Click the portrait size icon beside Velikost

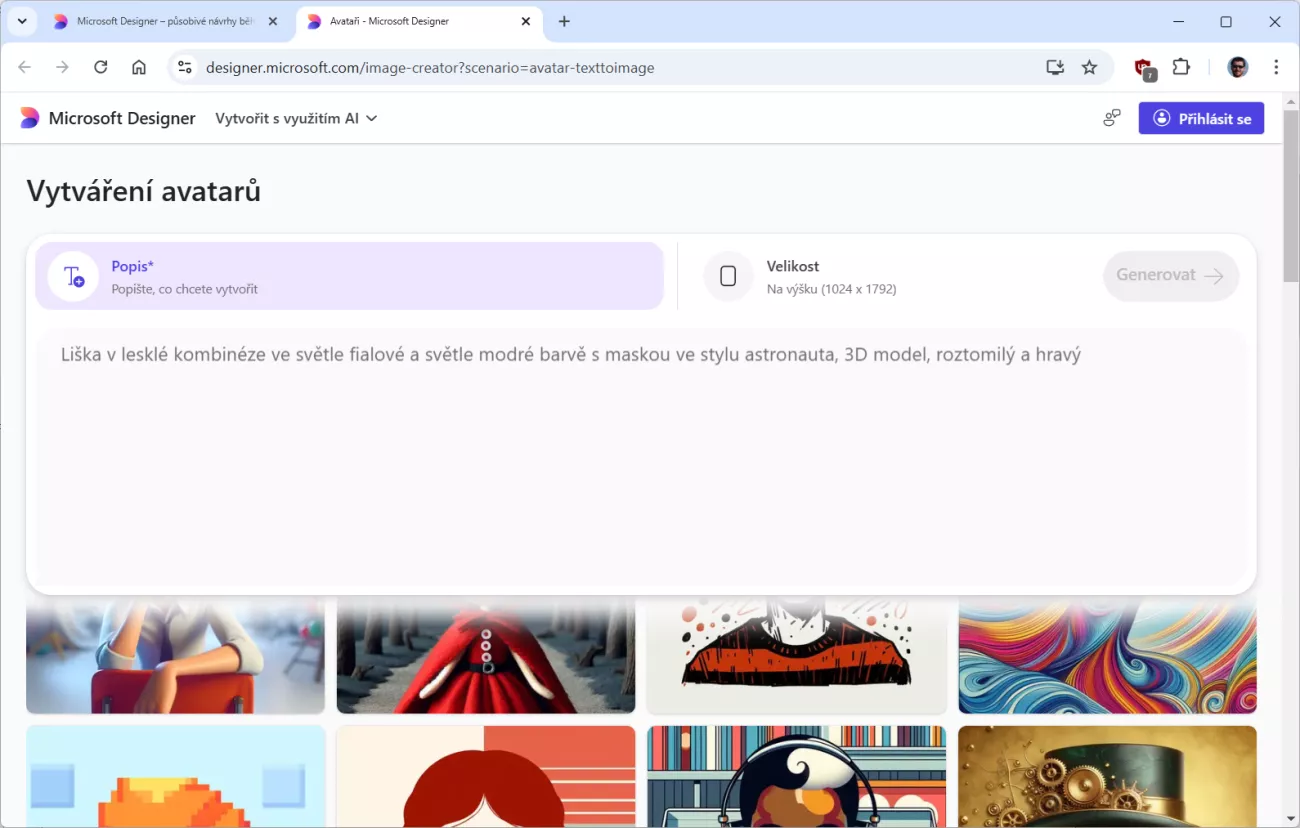pyautogui.click(x=728, y=277)
